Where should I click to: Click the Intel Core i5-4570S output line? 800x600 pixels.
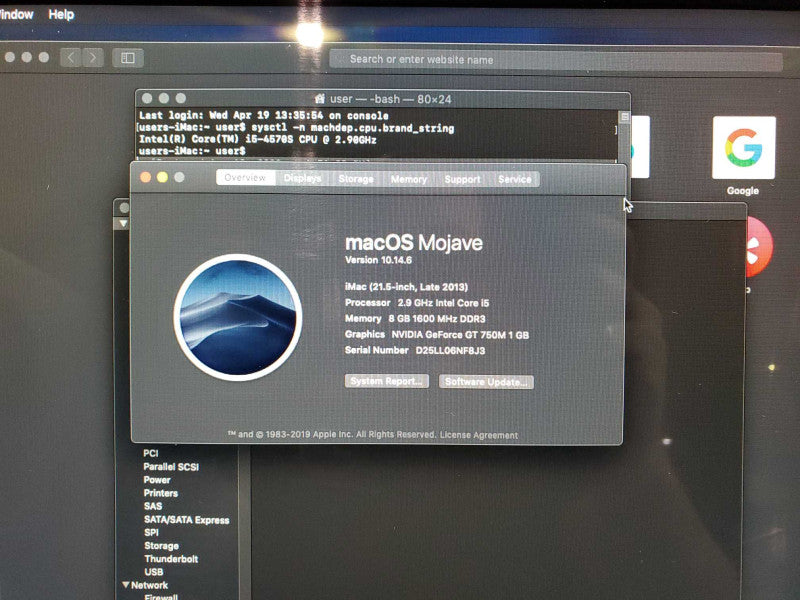point(258,139)
